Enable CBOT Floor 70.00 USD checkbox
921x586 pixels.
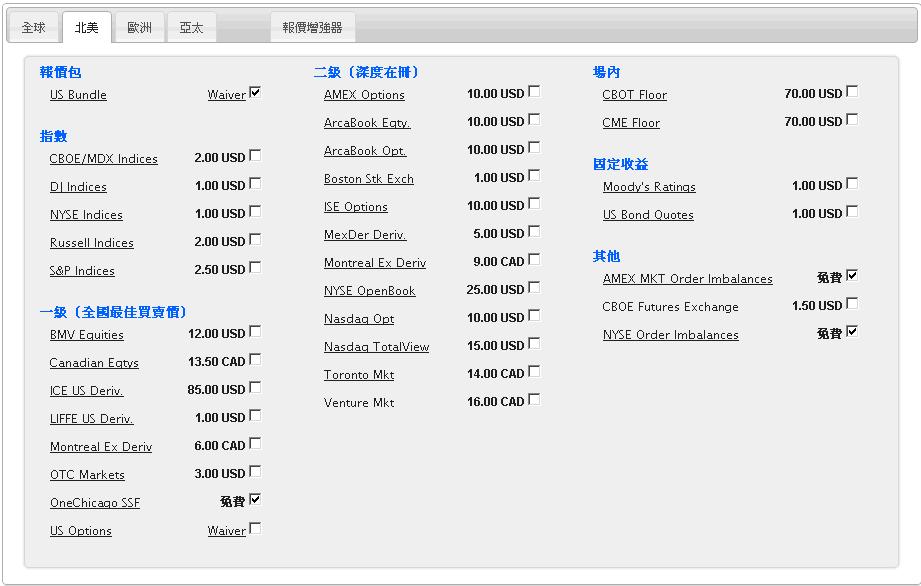(x=852, y=92)
